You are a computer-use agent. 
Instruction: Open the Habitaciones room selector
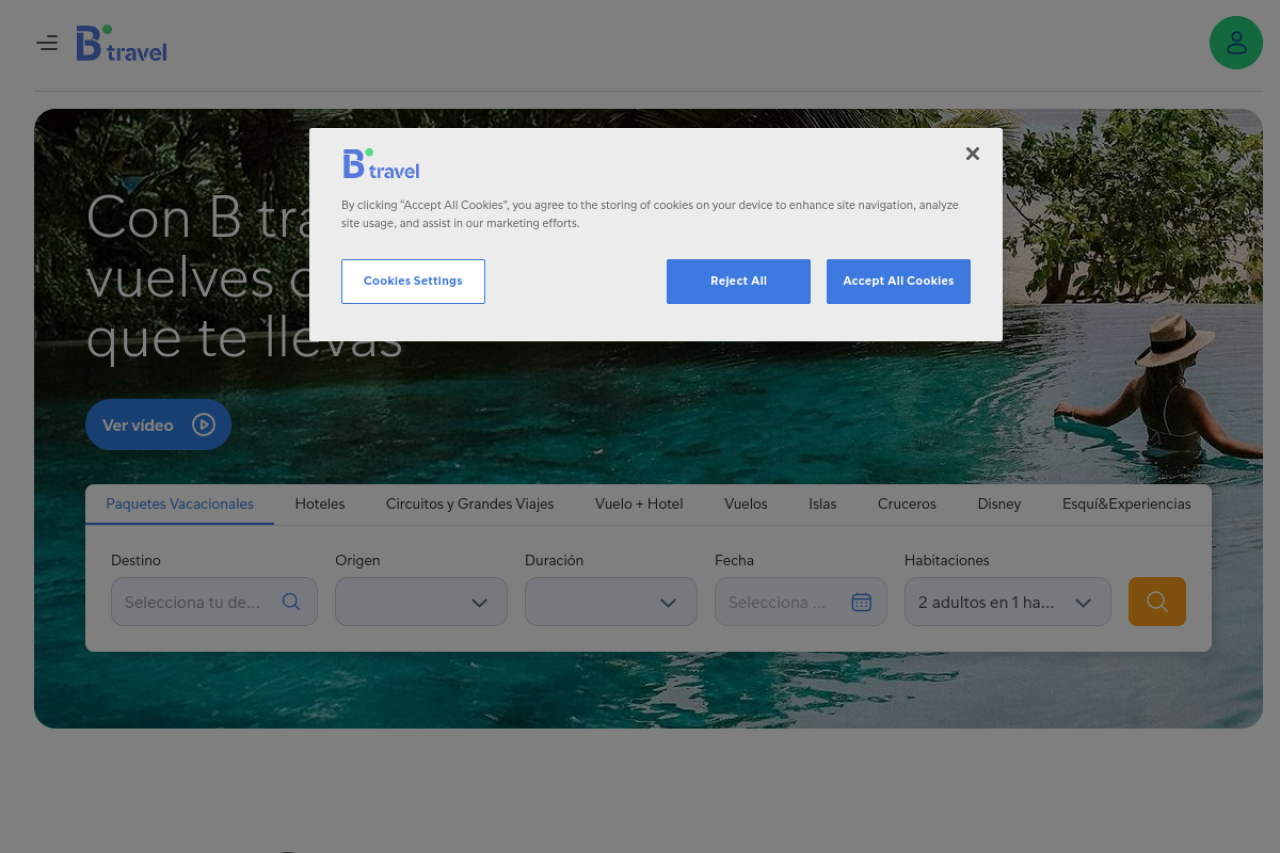(x=1007, y=602)
